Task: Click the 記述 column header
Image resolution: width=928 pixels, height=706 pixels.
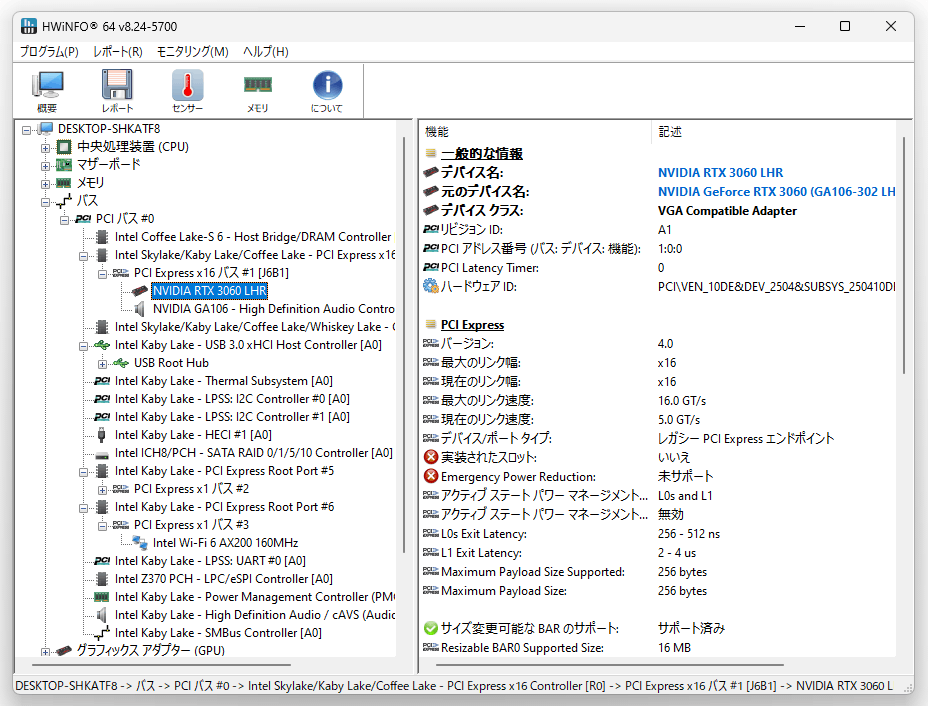Action: 774,131
